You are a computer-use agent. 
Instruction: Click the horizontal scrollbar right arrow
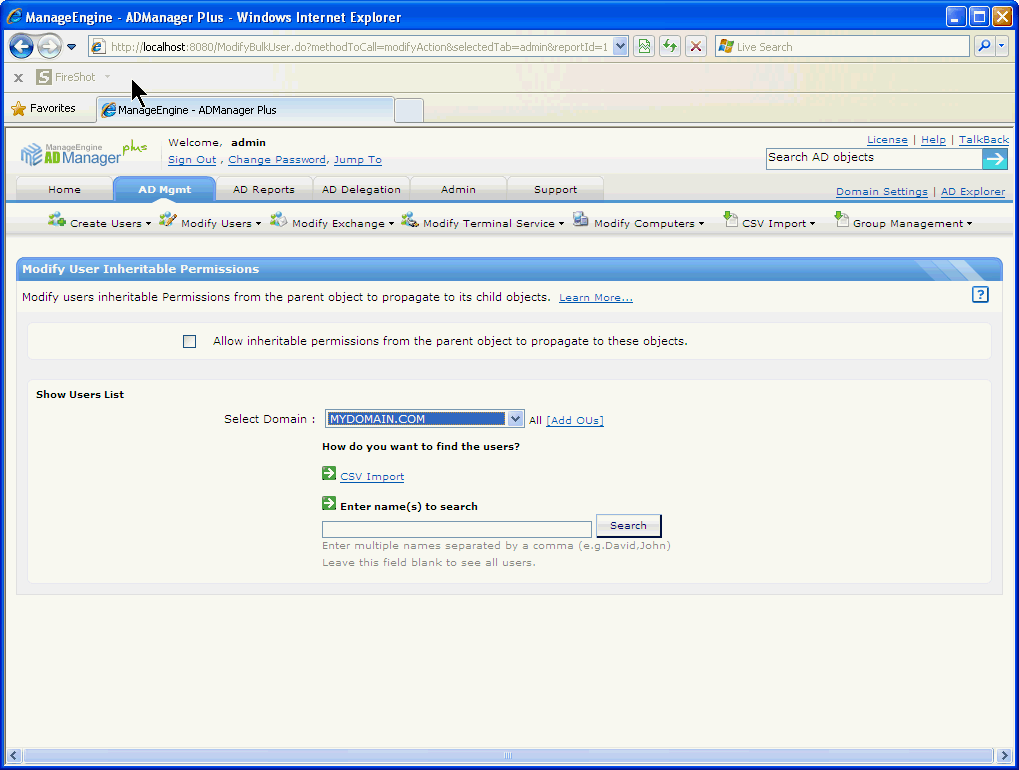pos(1004,756)
